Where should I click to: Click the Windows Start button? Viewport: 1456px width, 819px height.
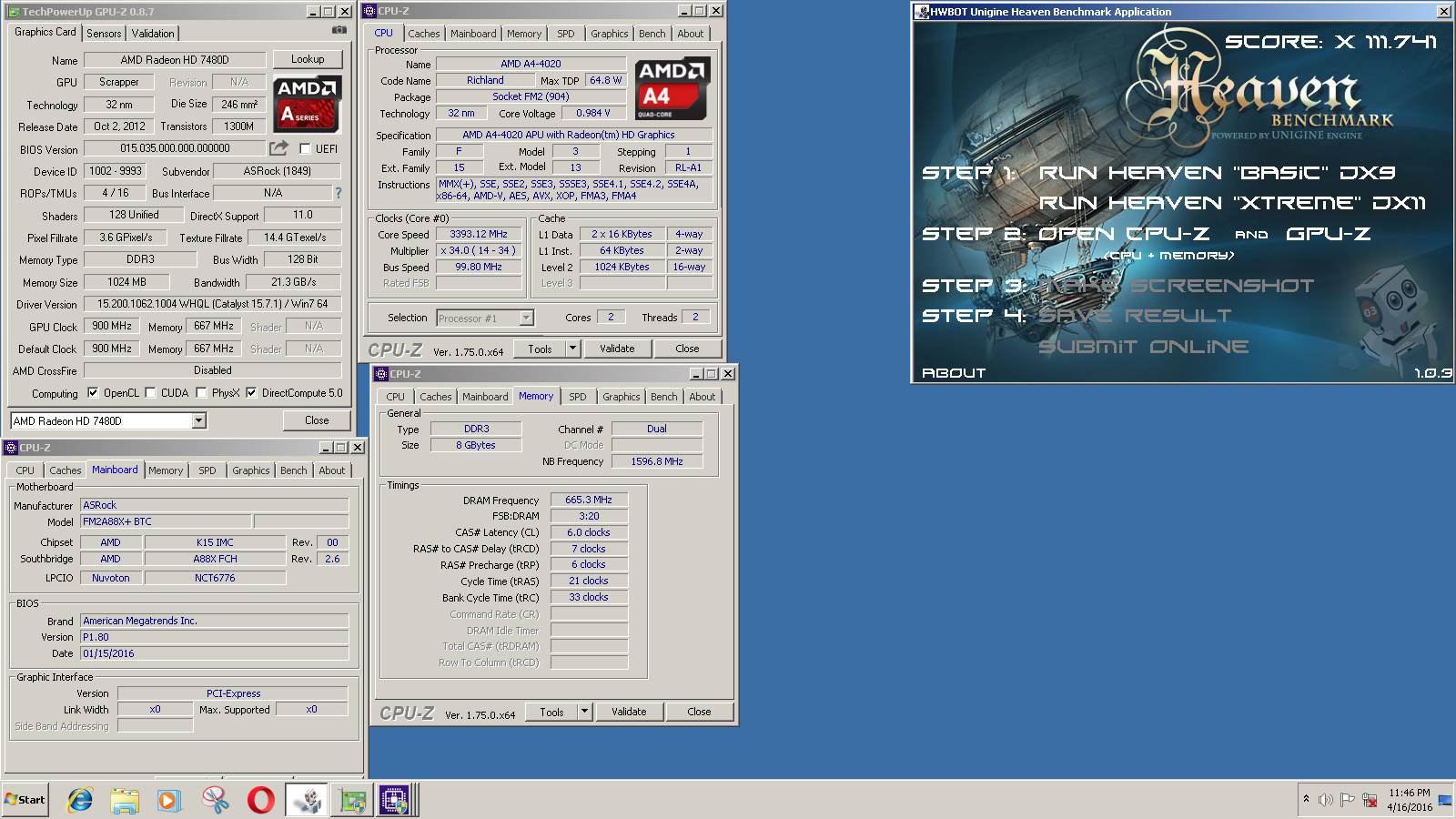(x=25, y=800)
